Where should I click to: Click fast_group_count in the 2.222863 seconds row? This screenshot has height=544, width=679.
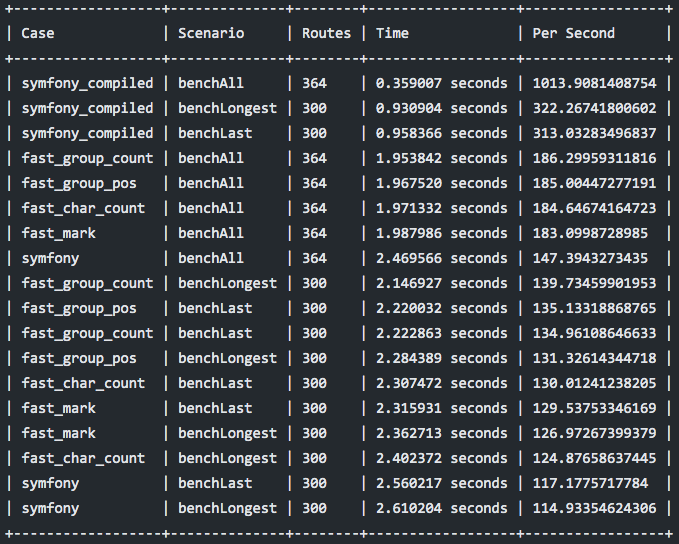tap(87, 333)
